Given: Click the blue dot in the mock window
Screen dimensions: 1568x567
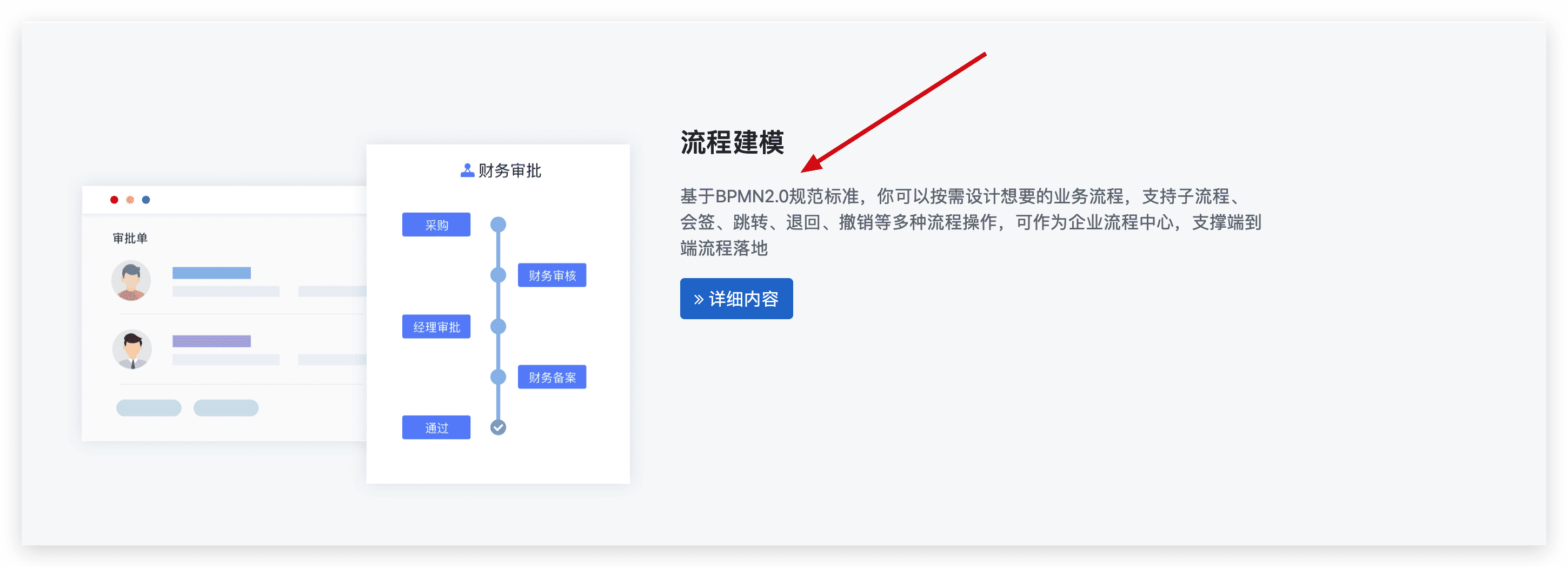Looking at the screenshot, I should 145,200.
